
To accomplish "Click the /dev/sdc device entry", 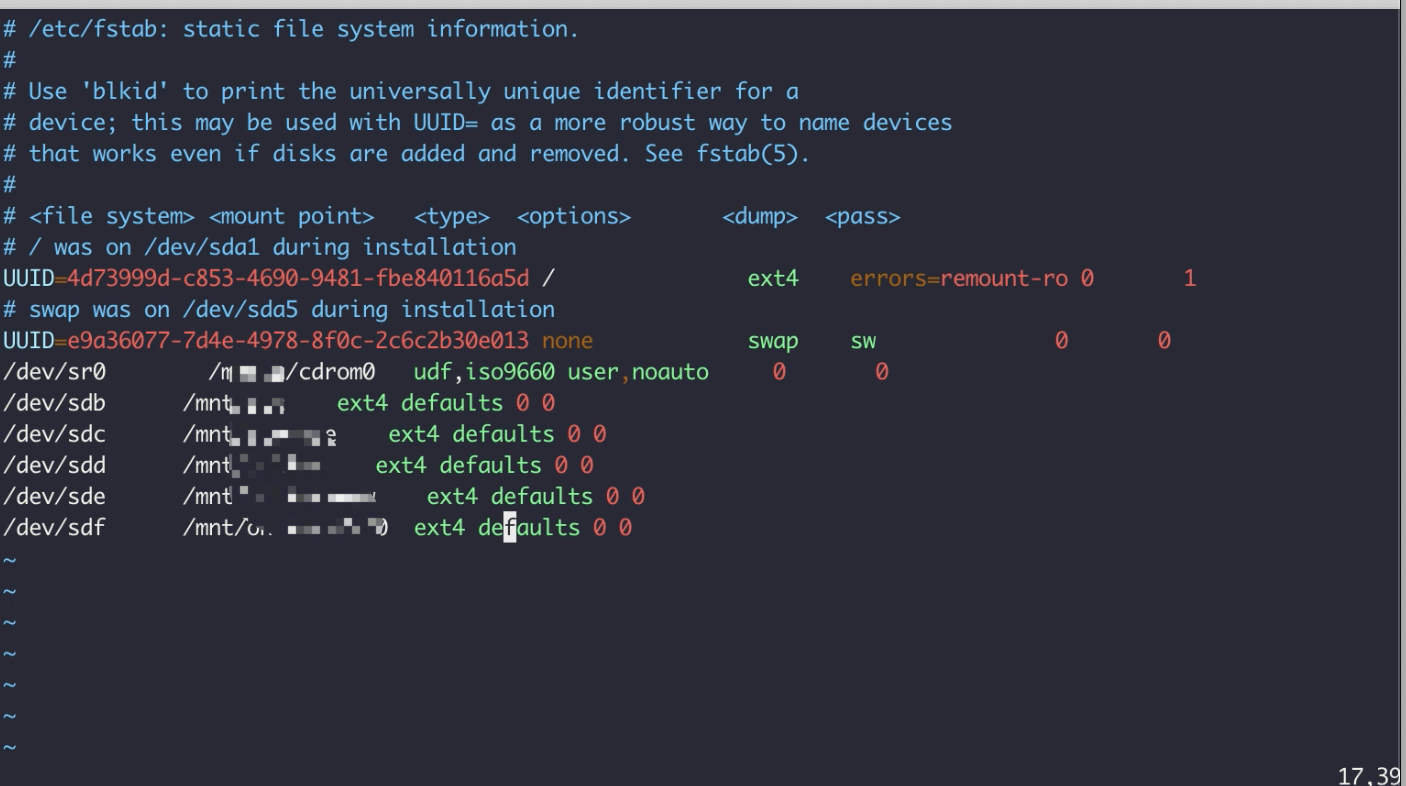I will click(54, 434).
